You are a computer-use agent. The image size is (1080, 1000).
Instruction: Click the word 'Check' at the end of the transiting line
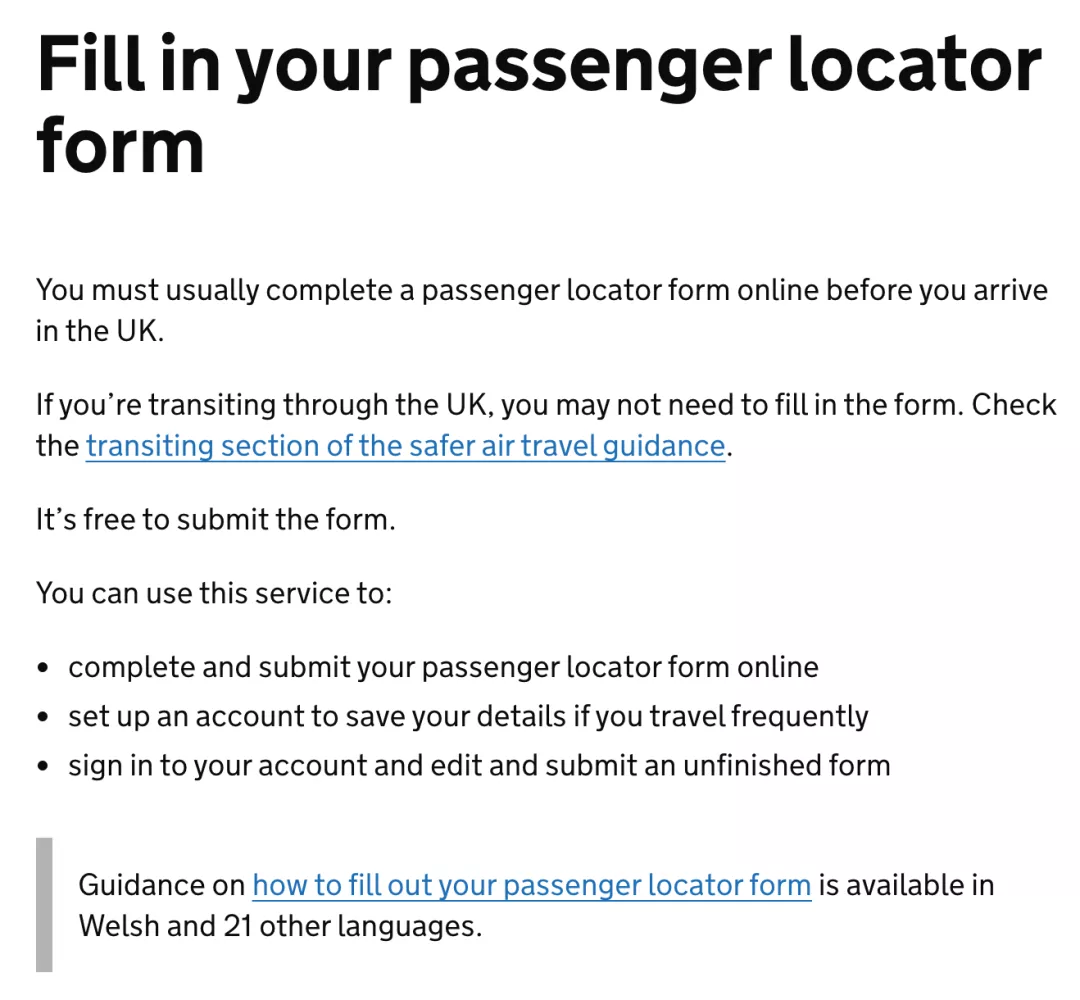1014,405
